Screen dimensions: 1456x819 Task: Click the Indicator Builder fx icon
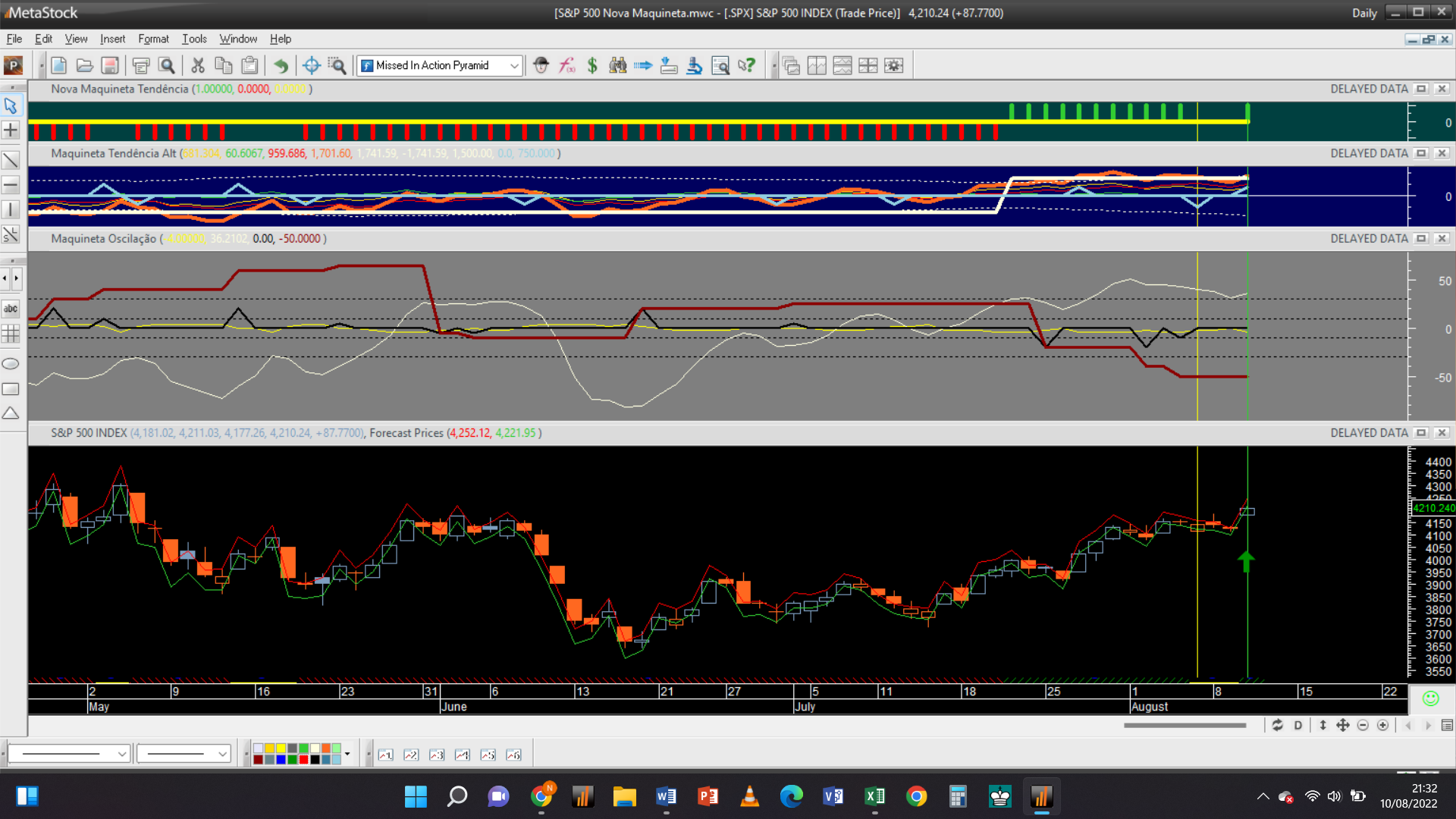[x=566, y=66]
